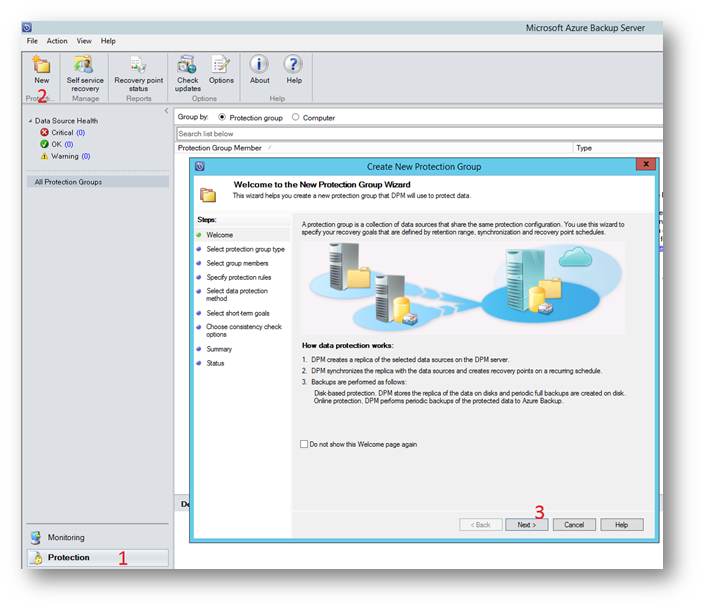Click the Cancel button in wizard

pos(574,525)
